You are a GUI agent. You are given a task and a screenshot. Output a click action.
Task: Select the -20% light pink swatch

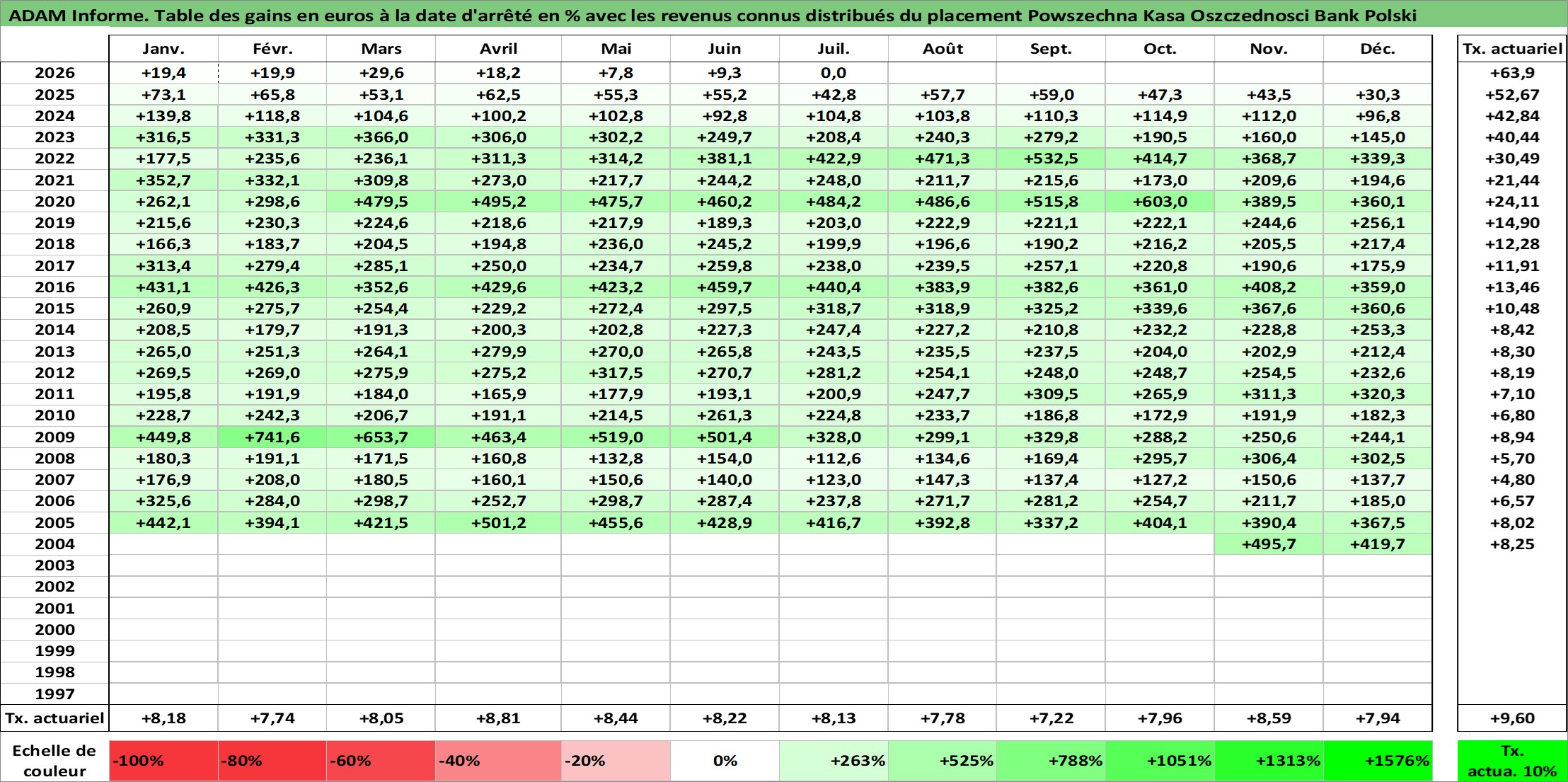coord(616,761)
